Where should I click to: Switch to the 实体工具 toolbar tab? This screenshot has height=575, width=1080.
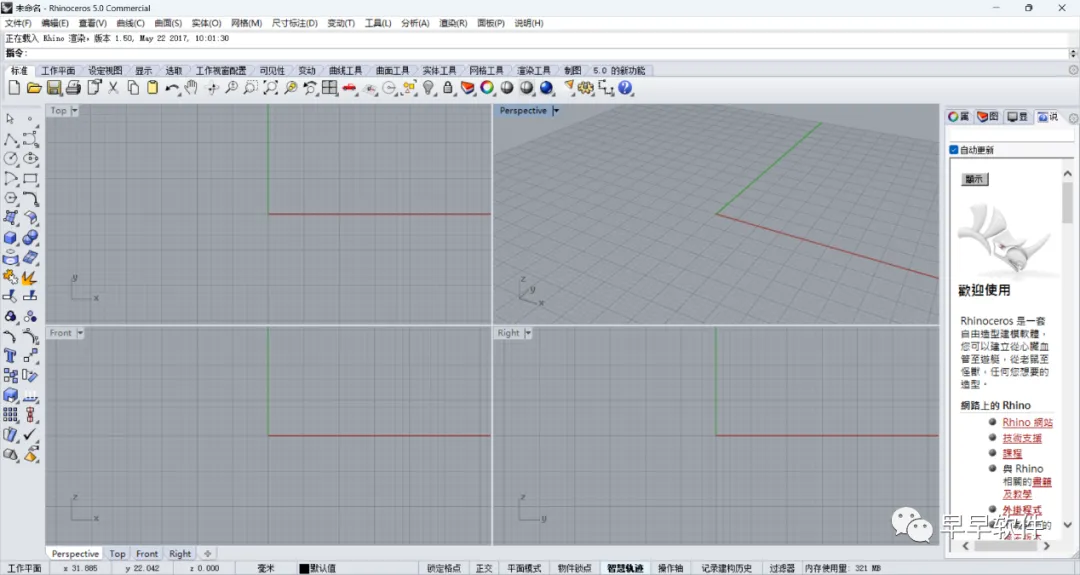[439, 70]
